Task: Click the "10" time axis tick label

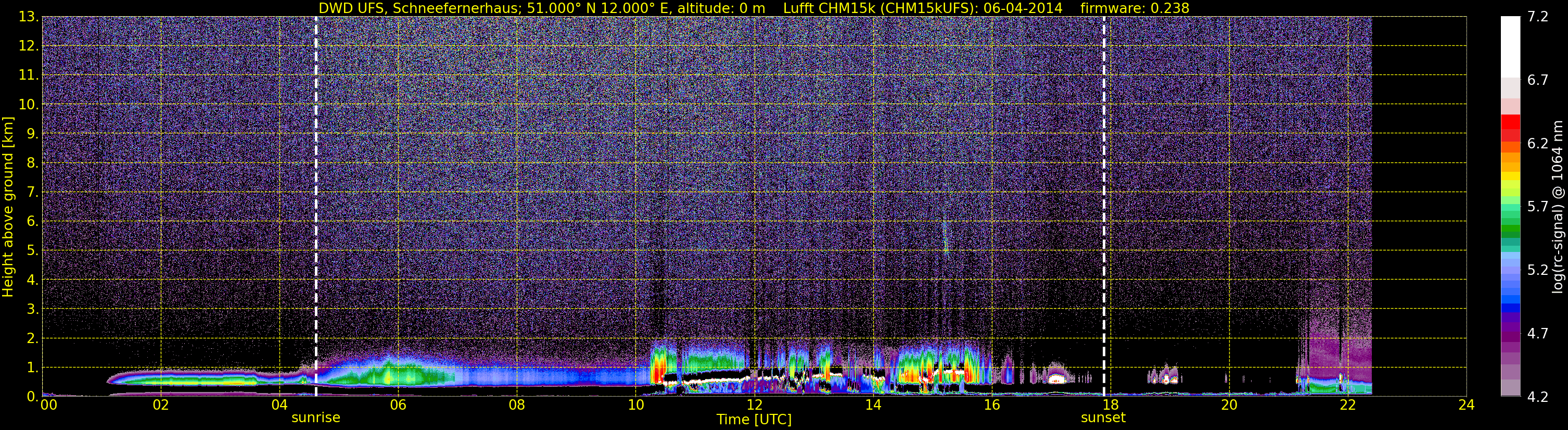Action: pos(635,405)
